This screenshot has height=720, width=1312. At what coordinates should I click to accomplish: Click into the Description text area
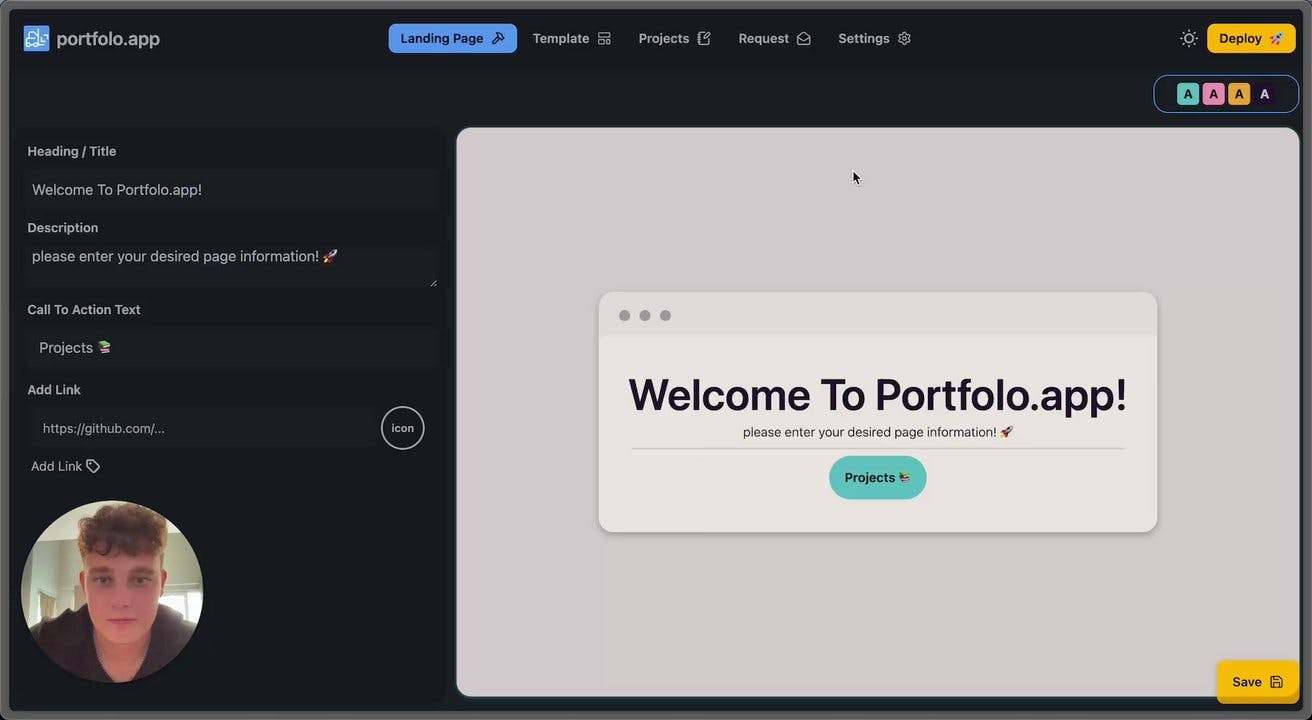231,266
